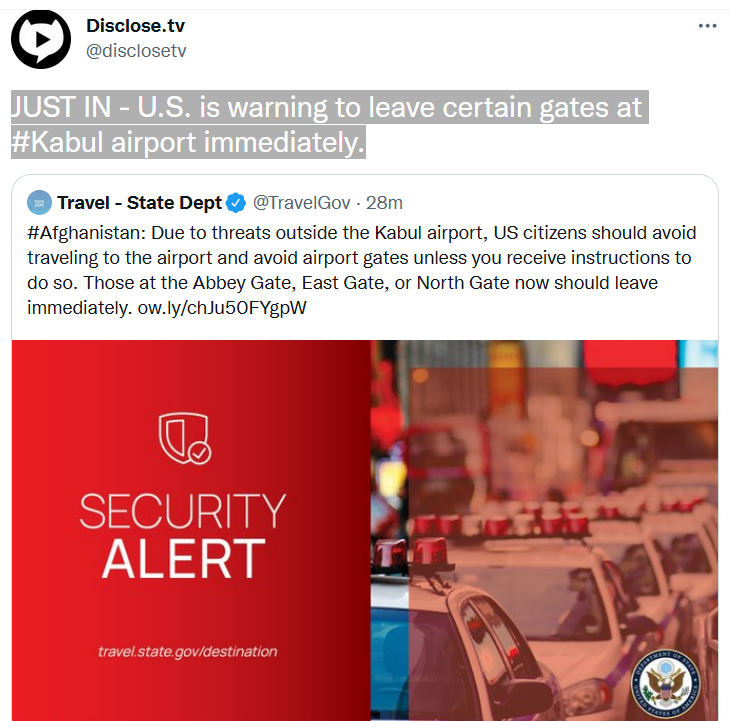Click the 28m timestamp
The height and width of the screenshot is (721, 730).
(x=384, y=203)
